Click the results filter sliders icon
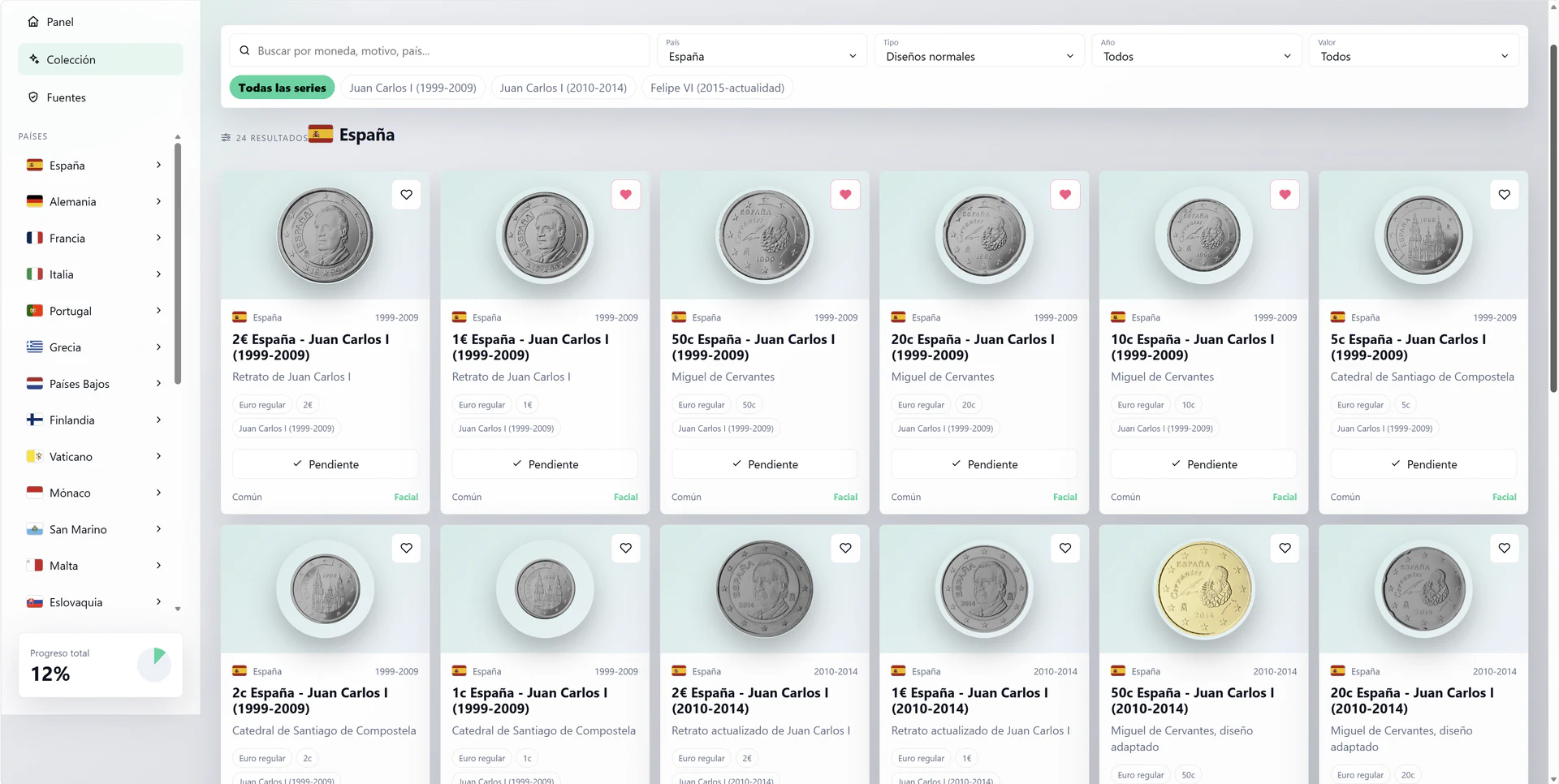1559x784 pixels. [226, 138]
